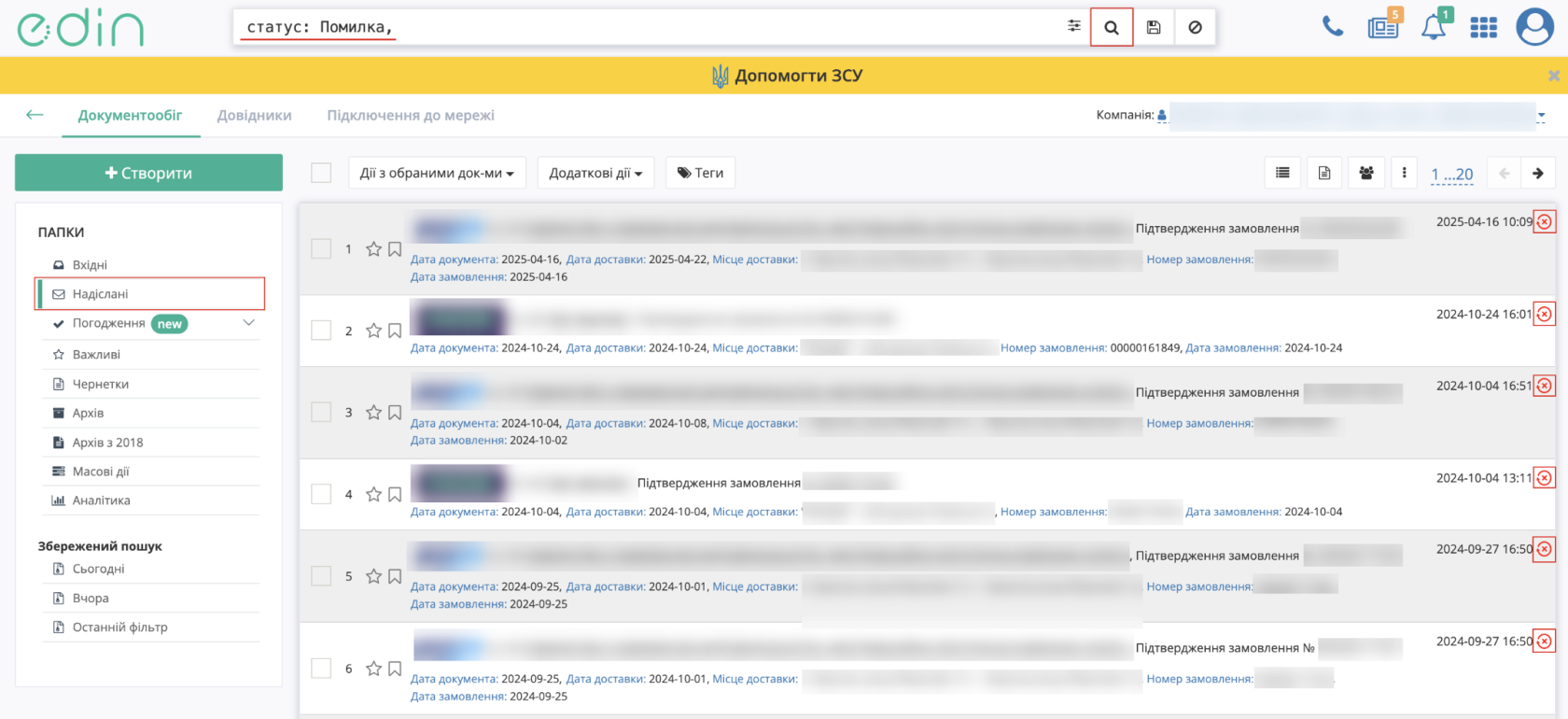Open Дії з обраними док-ми dropdown
Viewport: 1568px width, 719px height.
[x=437, y=173]
